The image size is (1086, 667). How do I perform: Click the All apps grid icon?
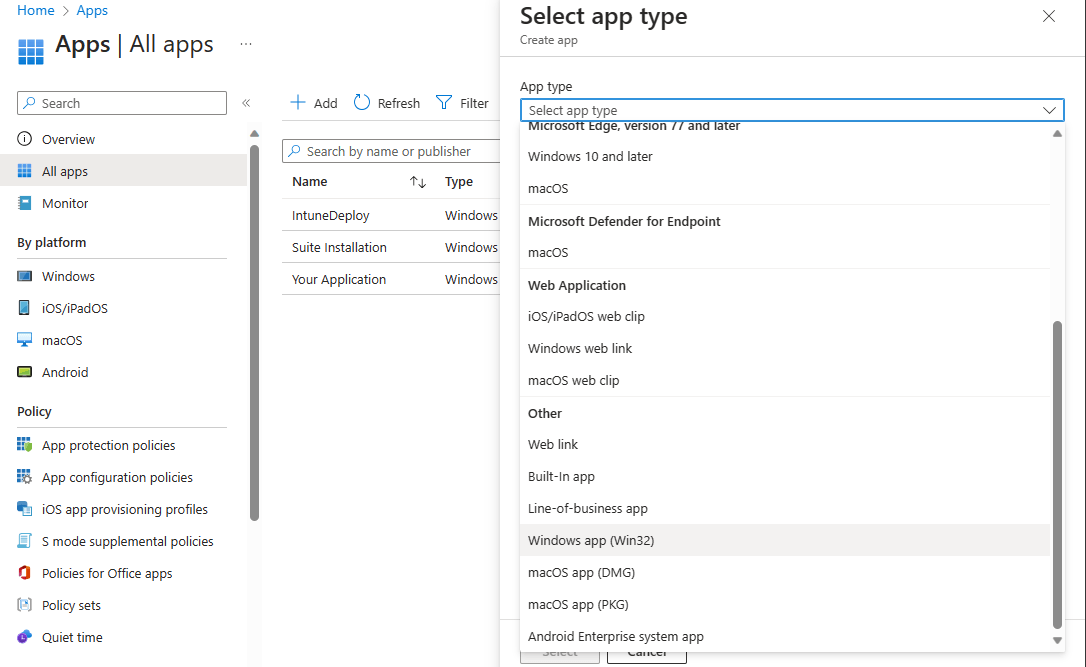tap(24, 171)
